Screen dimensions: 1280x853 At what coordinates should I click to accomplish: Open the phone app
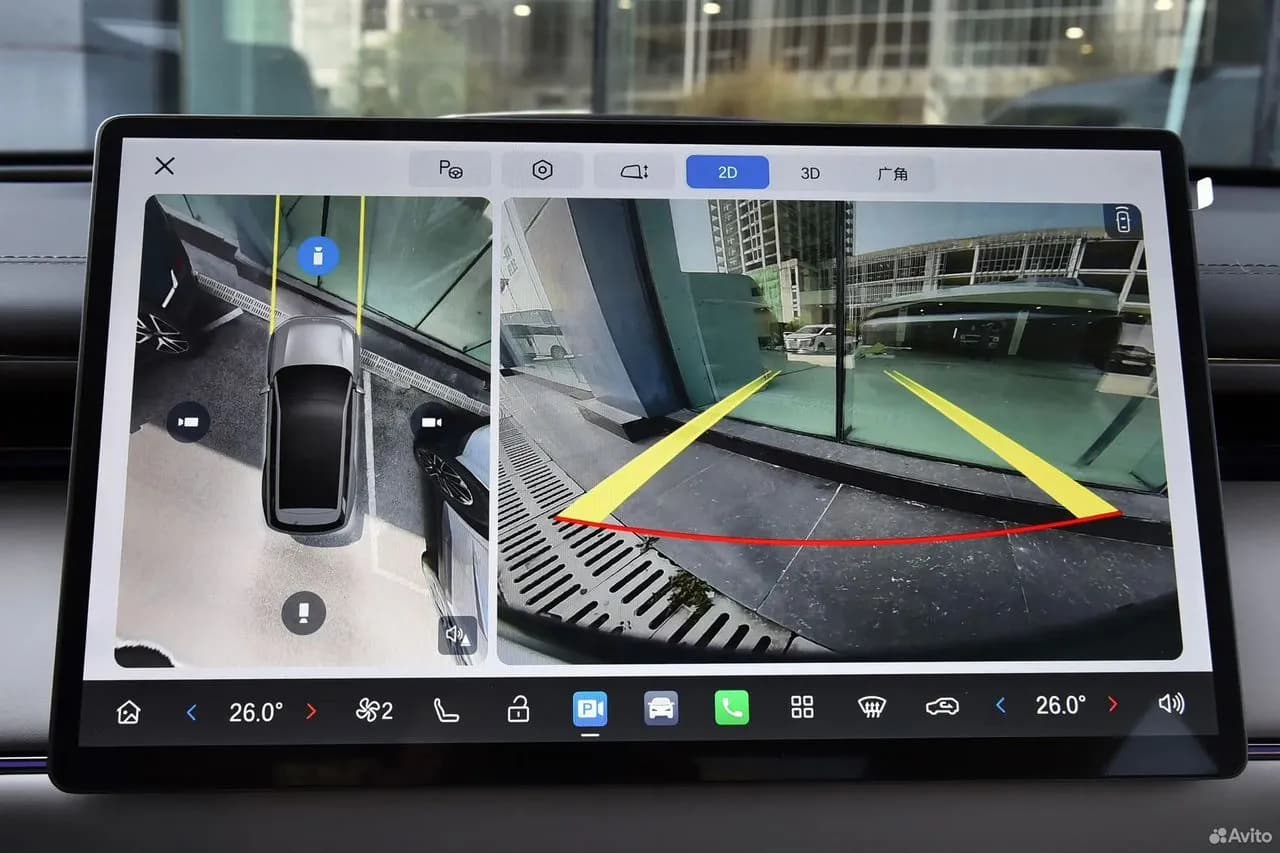click(732, 708)
